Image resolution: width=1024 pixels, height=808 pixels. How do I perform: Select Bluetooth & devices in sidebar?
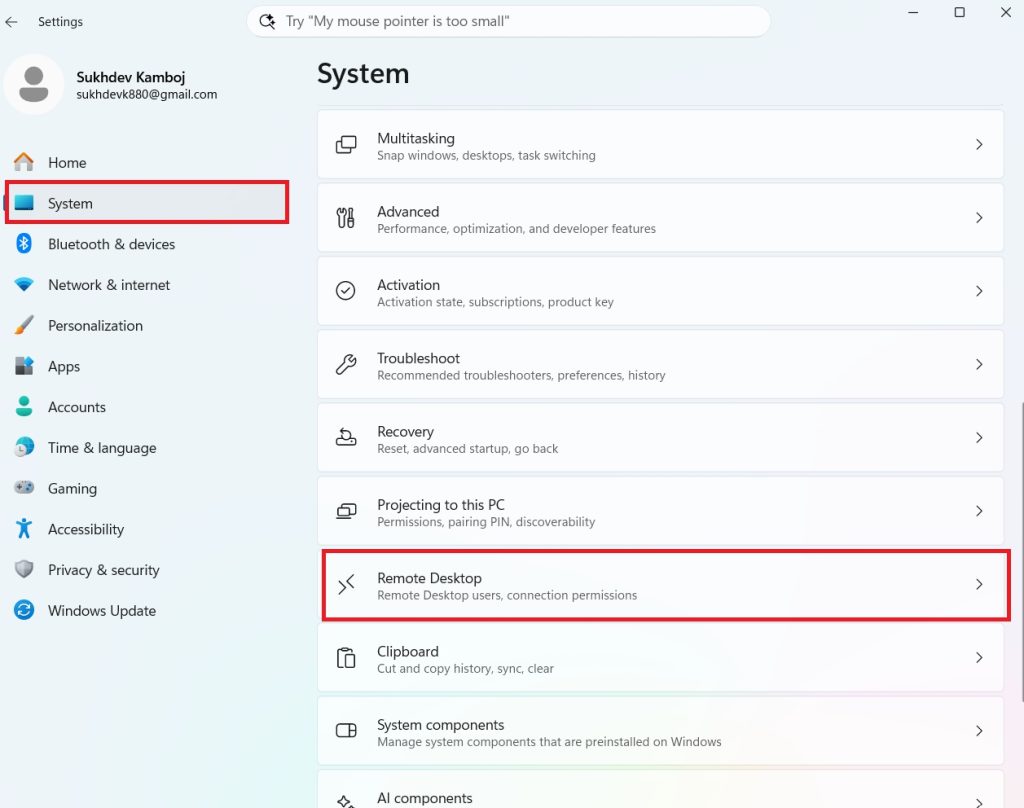click(112, 244)
